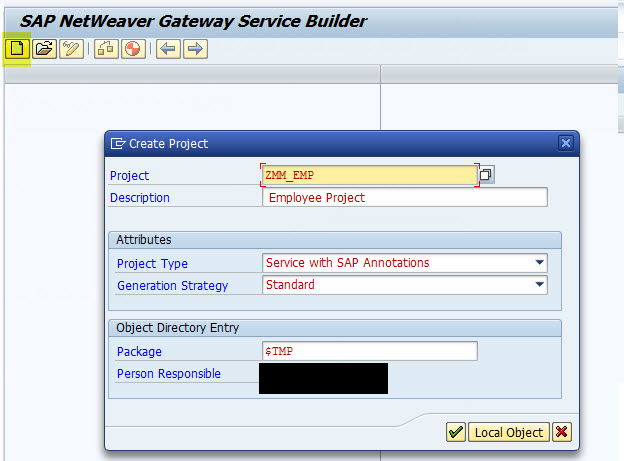This screenshot has height=461, width=624.
Task: Navigate back with the left arrow icon
Action: [x=168, y=49]
